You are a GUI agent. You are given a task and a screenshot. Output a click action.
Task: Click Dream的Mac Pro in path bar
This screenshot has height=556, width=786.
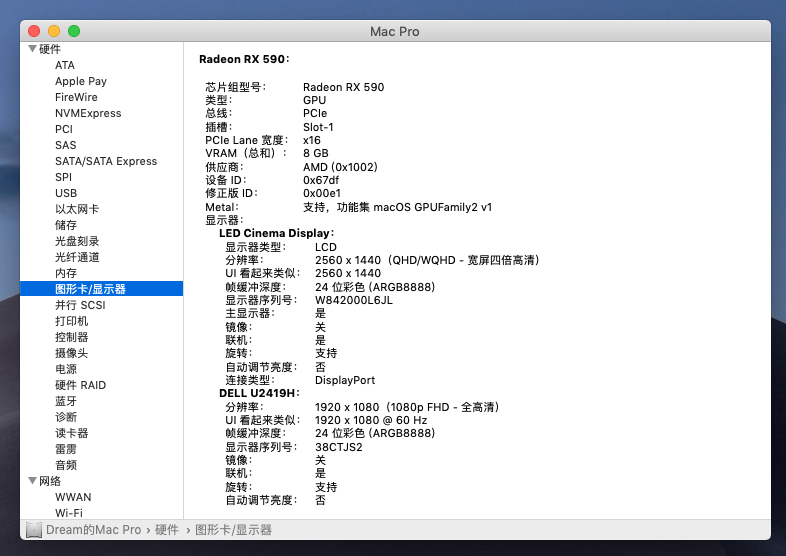[93, 530]
